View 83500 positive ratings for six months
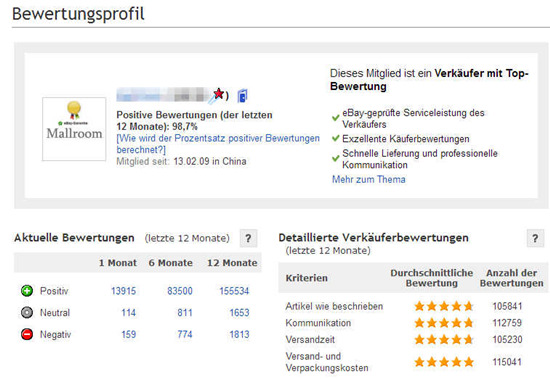 coord(180,291)
